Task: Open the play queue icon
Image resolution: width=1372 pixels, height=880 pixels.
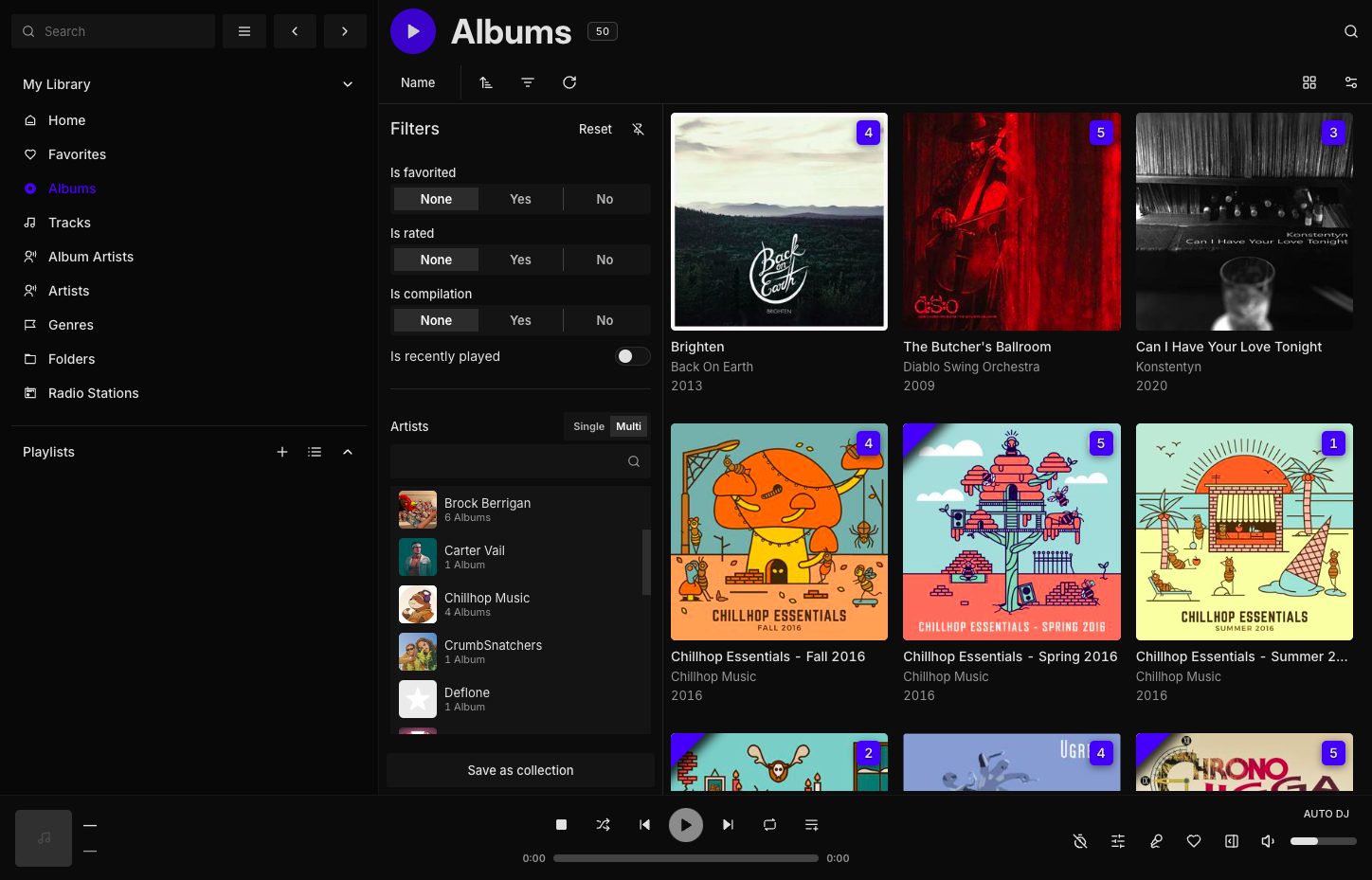Action: point(811,825)
